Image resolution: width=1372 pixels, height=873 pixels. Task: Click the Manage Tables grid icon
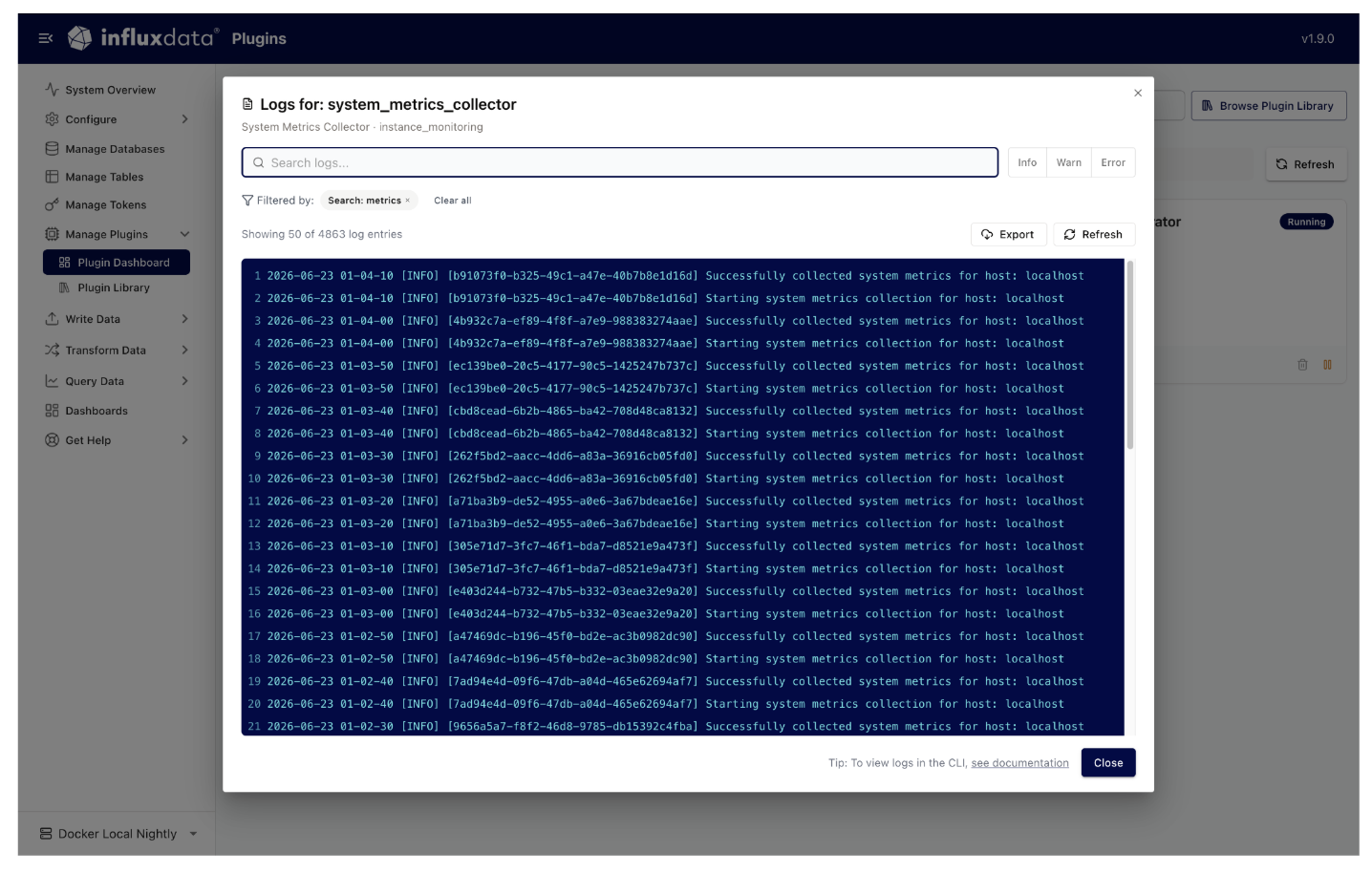(x=52, y=177)
